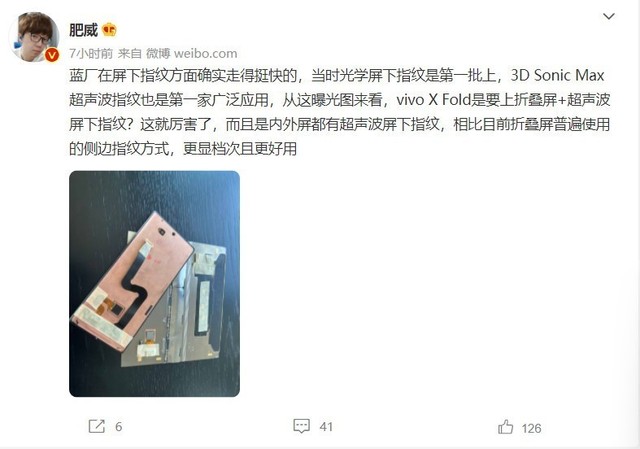The image size is (640, 449).
Task: Click the pink phone panel in photo
Action: point(133,282)
